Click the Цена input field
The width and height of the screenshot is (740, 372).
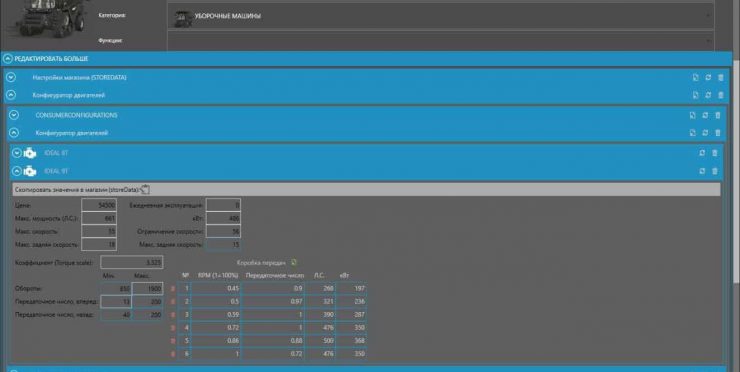point(99,205)
